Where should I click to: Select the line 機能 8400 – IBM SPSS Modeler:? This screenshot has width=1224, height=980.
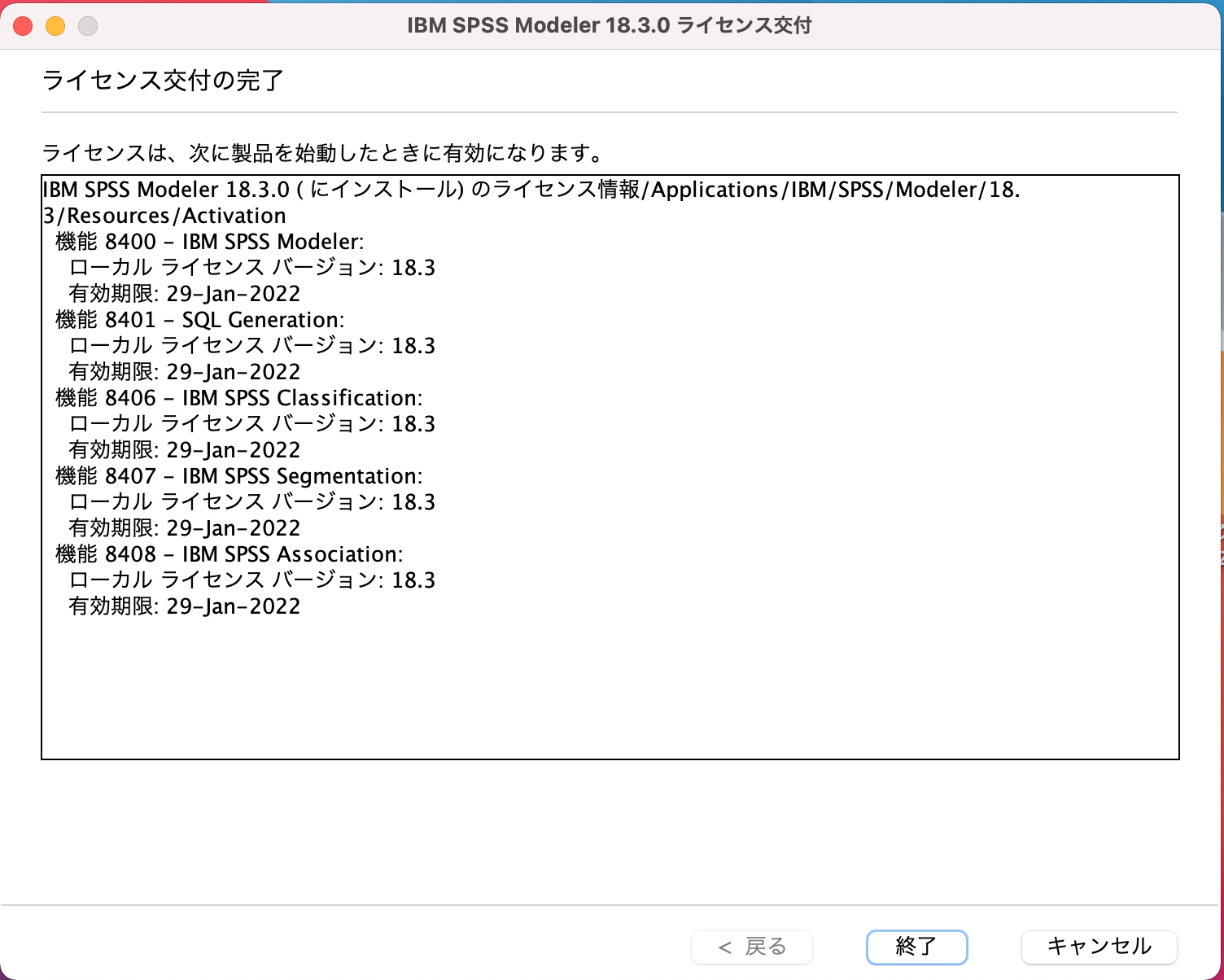click(210, 242)
